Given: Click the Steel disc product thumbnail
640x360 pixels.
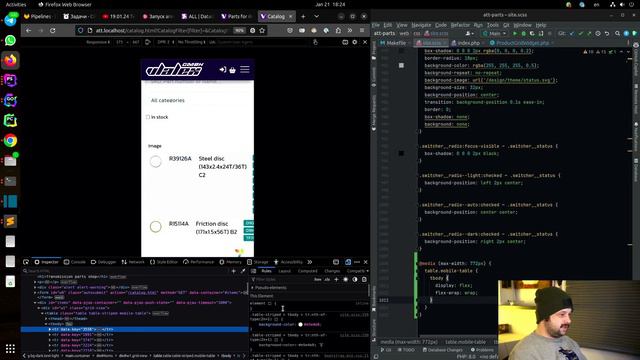Looking at the screenshot, I should pyautogui.click(x=156, y=162).
